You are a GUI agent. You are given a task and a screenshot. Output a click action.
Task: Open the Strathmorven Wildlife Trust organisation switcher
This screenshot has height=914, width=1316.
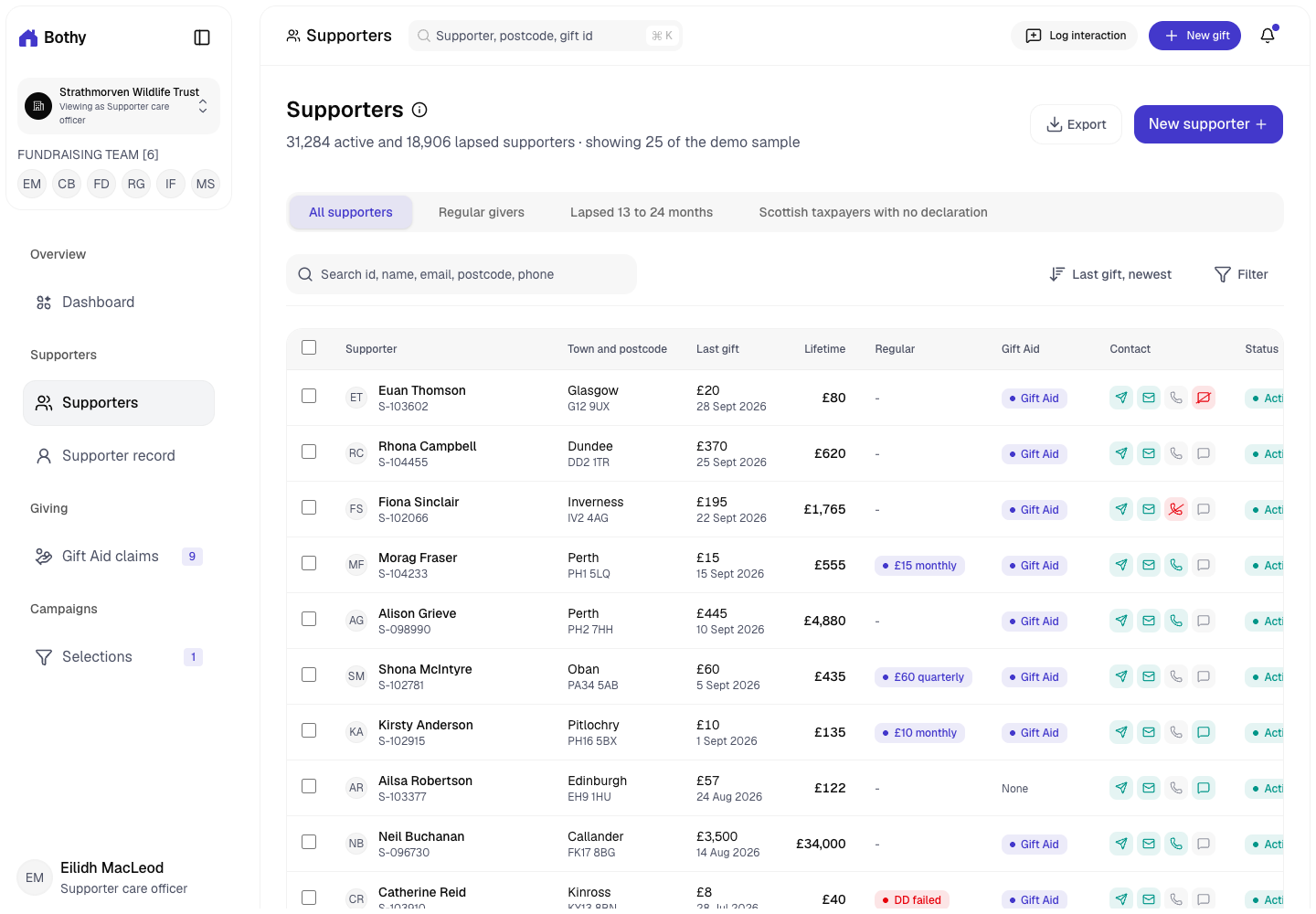pyautogui.click(x=119, y=106)
